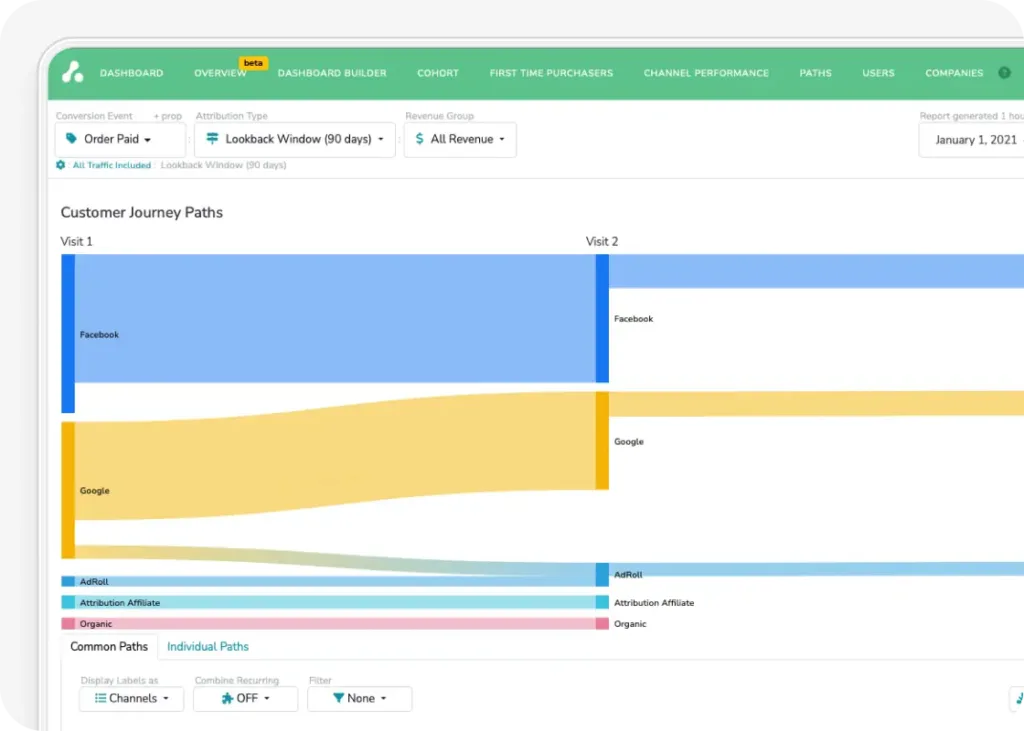
Task: Open the Channel Performance menu item
Action: [x=706, y=73]
